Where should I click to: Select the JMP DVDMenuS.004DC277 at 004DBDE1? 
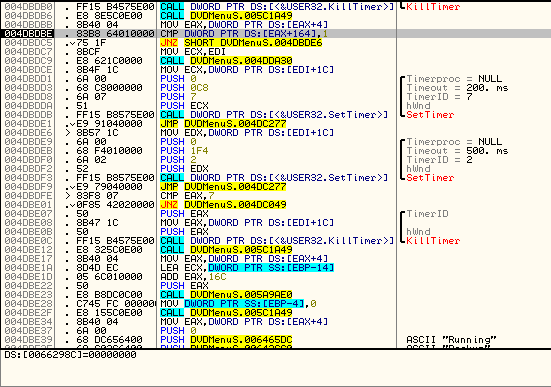[223, 124]
